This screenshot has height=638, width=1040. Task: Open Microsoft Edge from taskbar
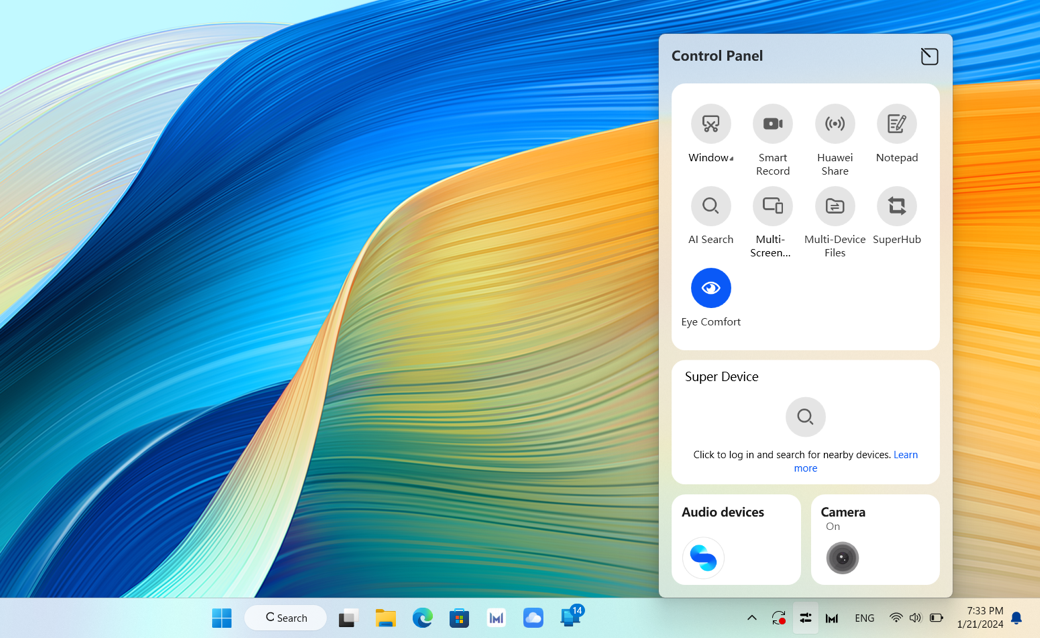(422, 618)
